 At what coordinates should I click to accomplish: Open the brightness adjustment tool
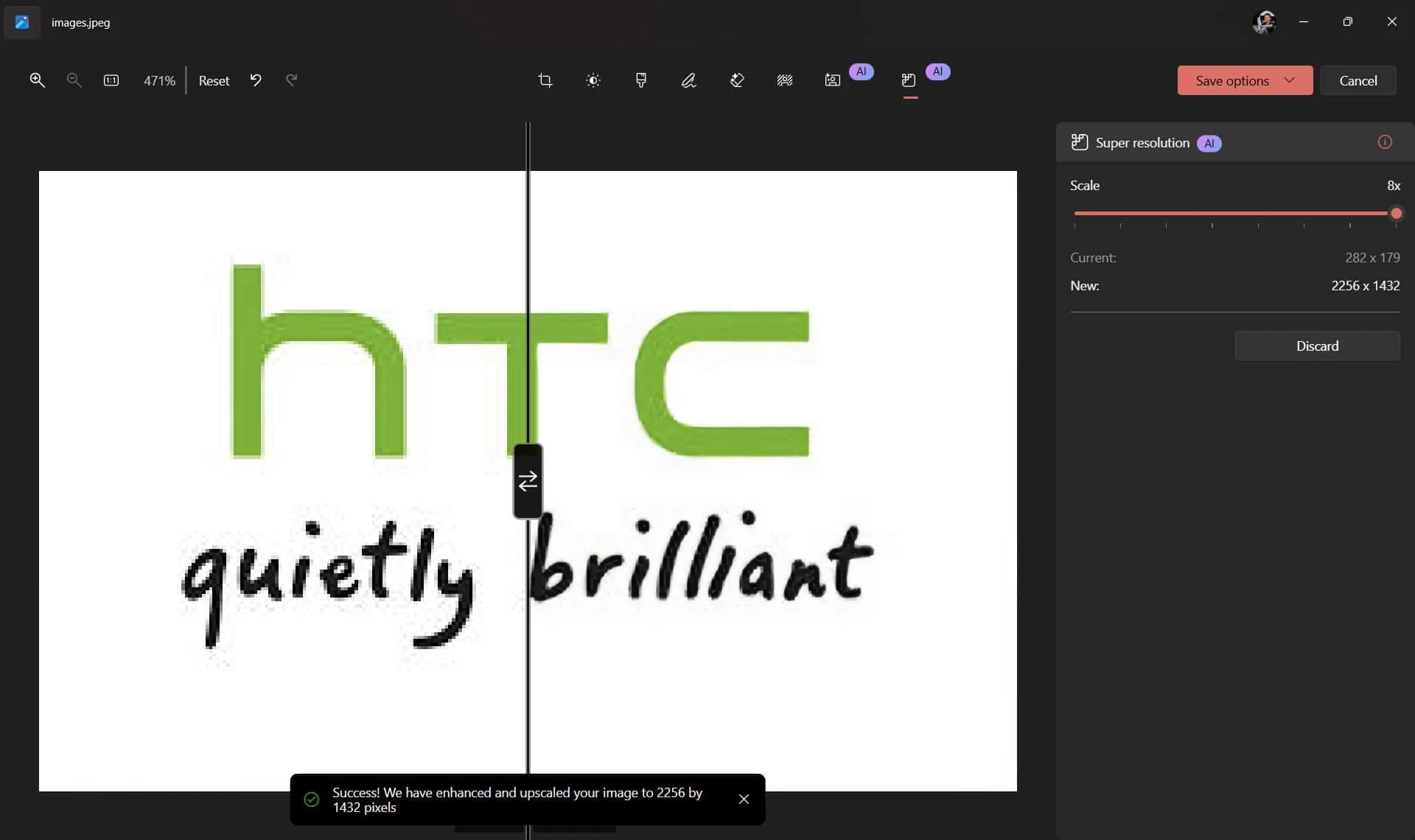593,80
